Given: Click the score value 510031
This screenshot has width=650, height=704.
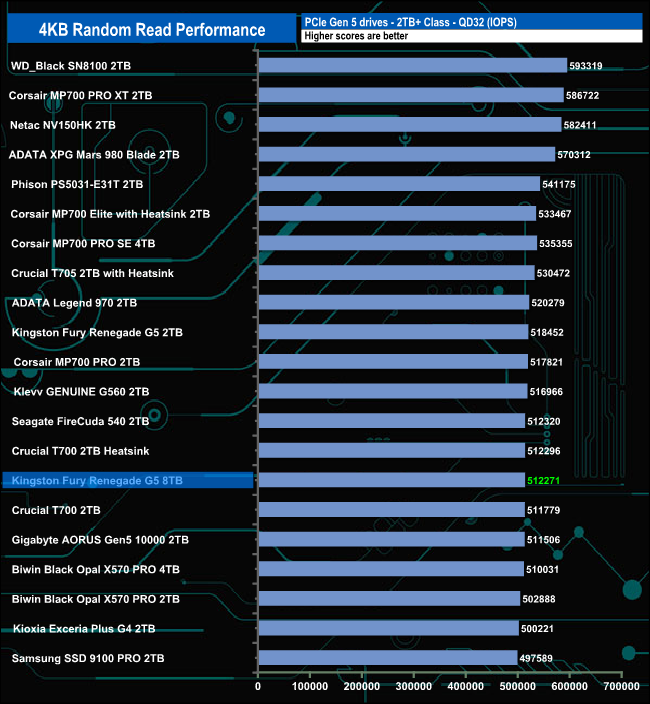Looking at the screenshot, I should [x=542, y=570].
